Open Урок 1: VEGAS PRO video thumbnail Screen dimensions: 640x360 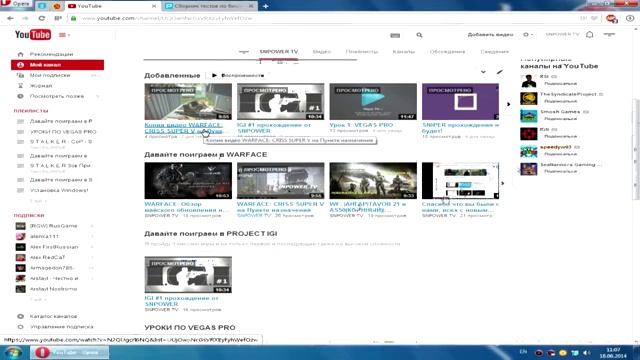(373, 102)
